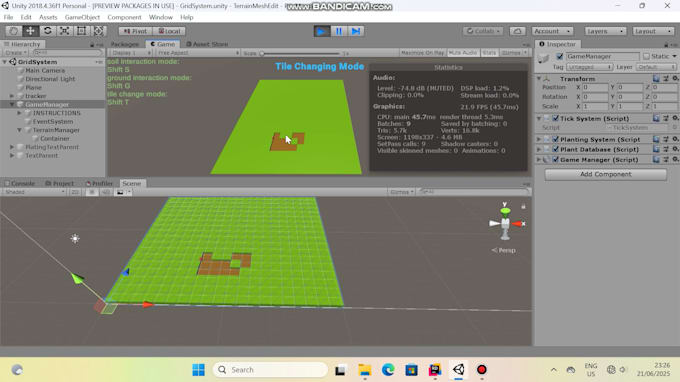Screen dimensions: 680x382
Task: Open the Layer dropdown in Inspector
Action: [x=656, y=67]
